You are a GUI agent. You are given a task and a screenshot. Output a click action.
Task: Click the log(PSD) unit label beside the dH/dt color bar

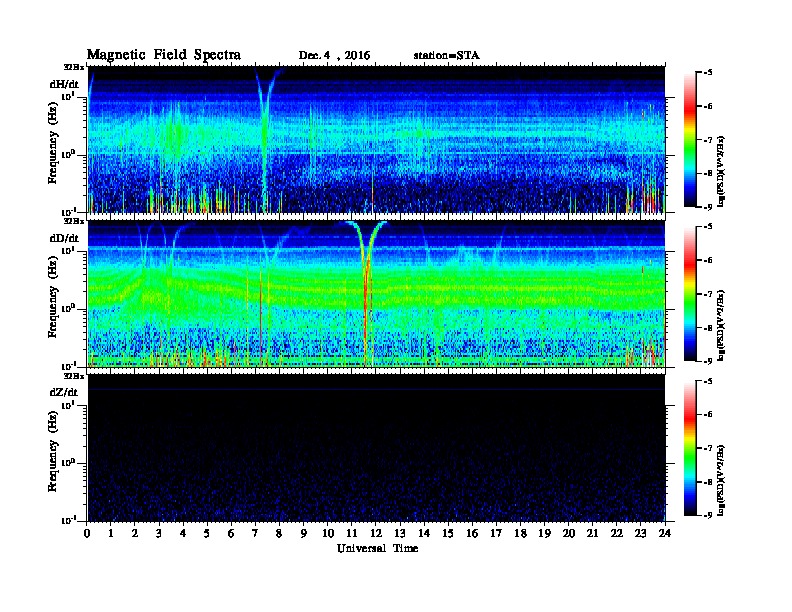(721, 171)
